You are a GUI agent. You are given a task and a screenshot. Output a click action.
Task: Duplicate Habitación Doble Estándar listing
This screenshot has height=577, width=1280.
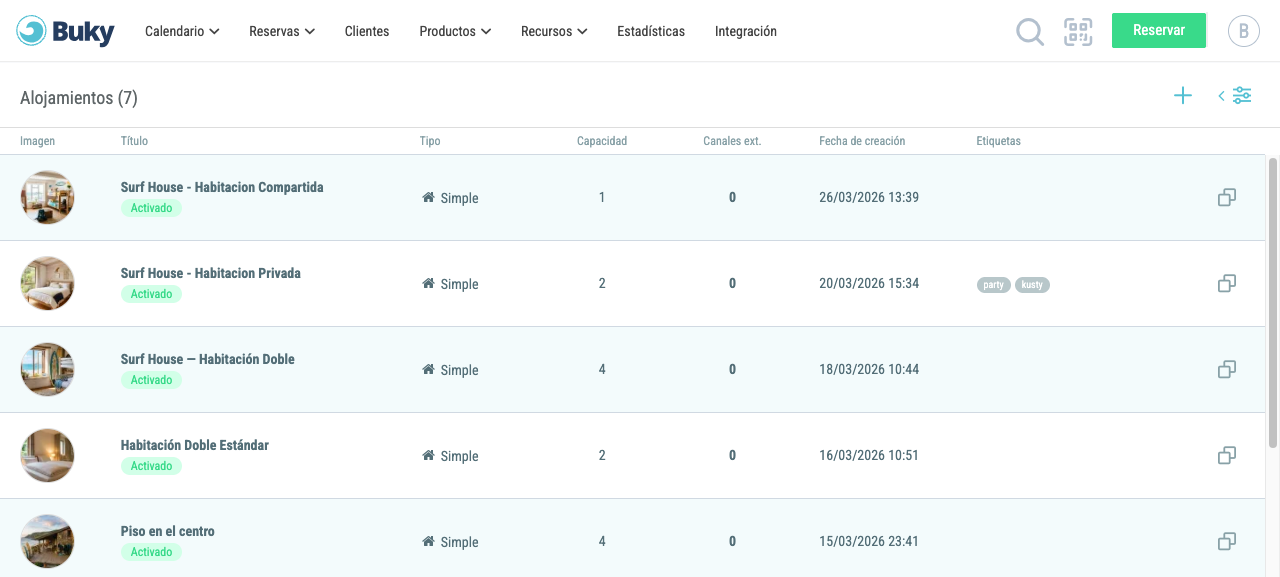click(x=1227, y=456)
